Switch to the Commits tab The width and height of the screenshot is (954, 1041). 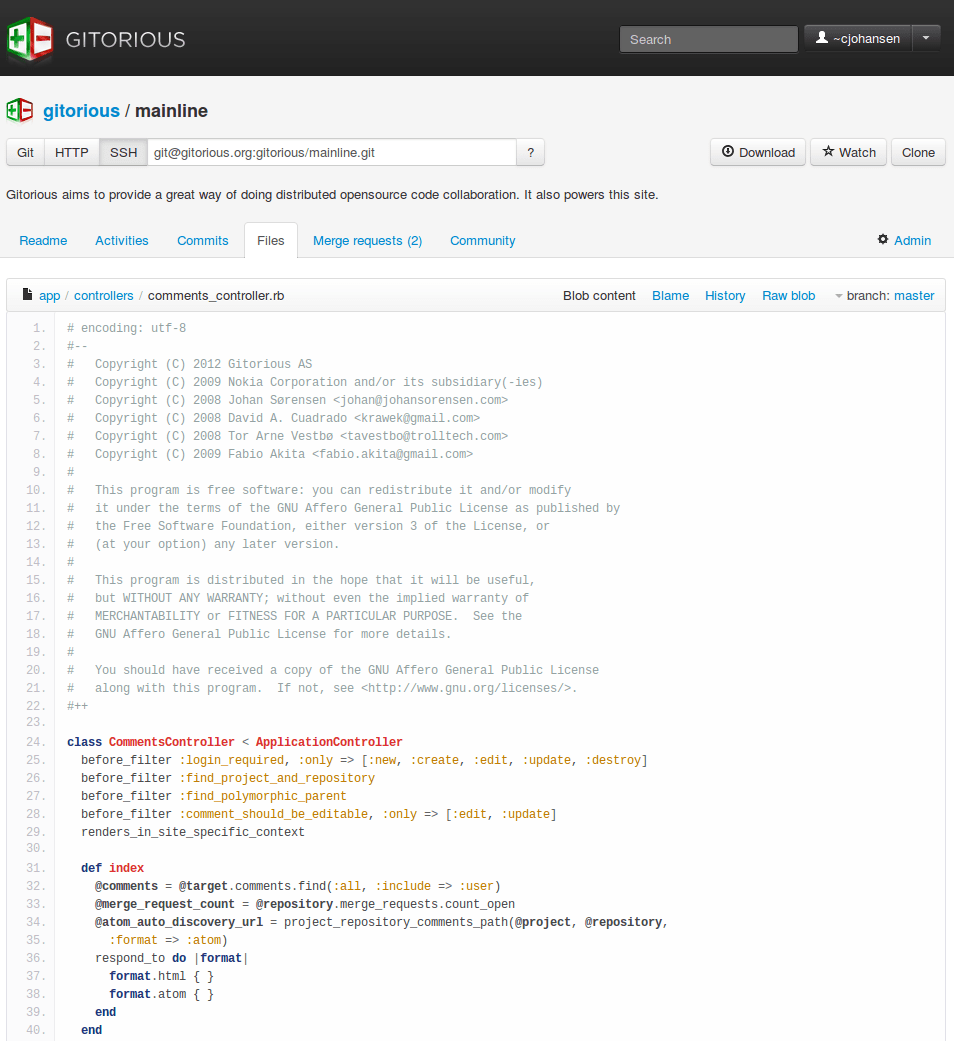[x=202, y=240]
